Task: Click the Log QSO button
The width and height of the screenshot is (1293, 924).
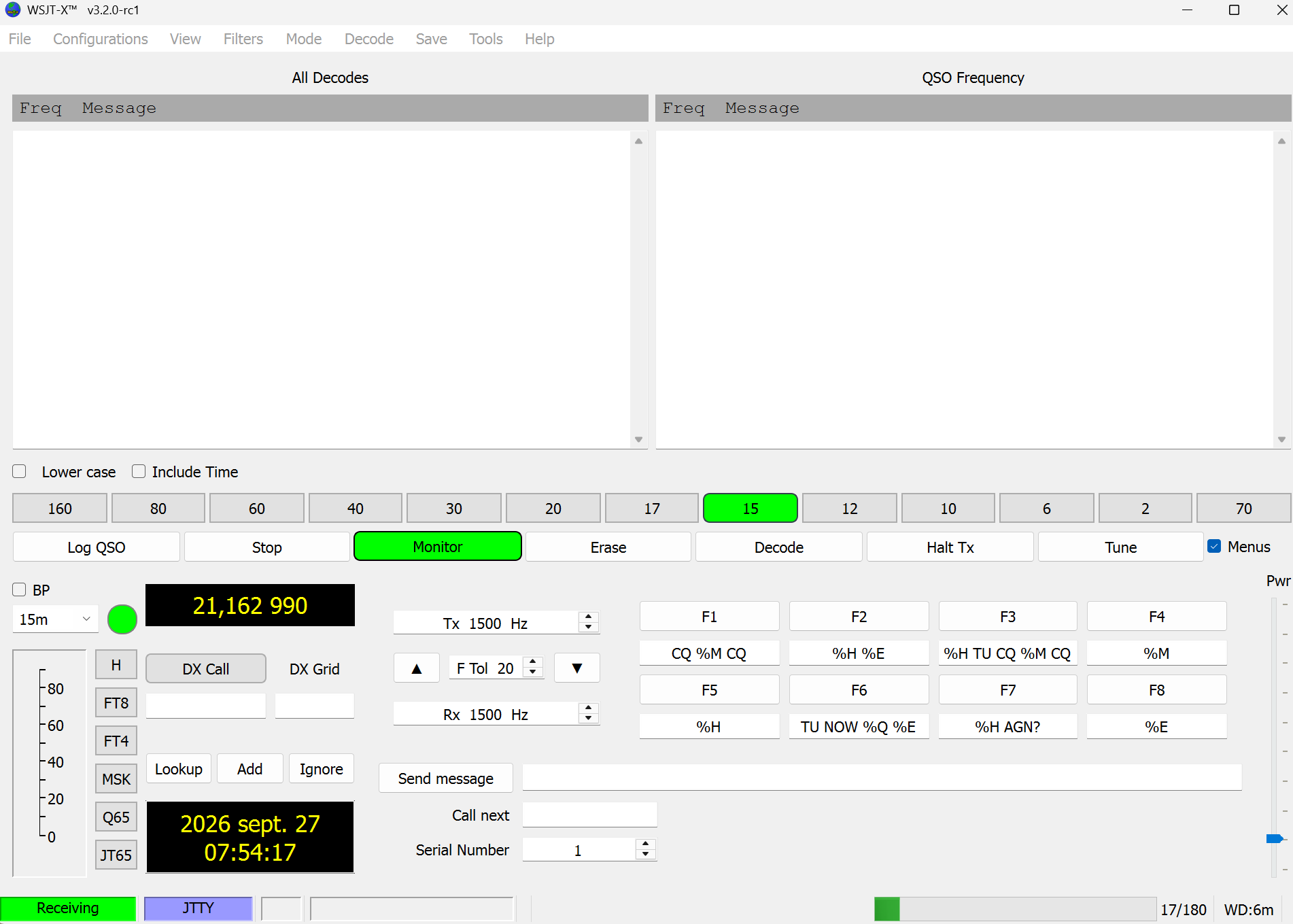Action: (x=97, y=547)
